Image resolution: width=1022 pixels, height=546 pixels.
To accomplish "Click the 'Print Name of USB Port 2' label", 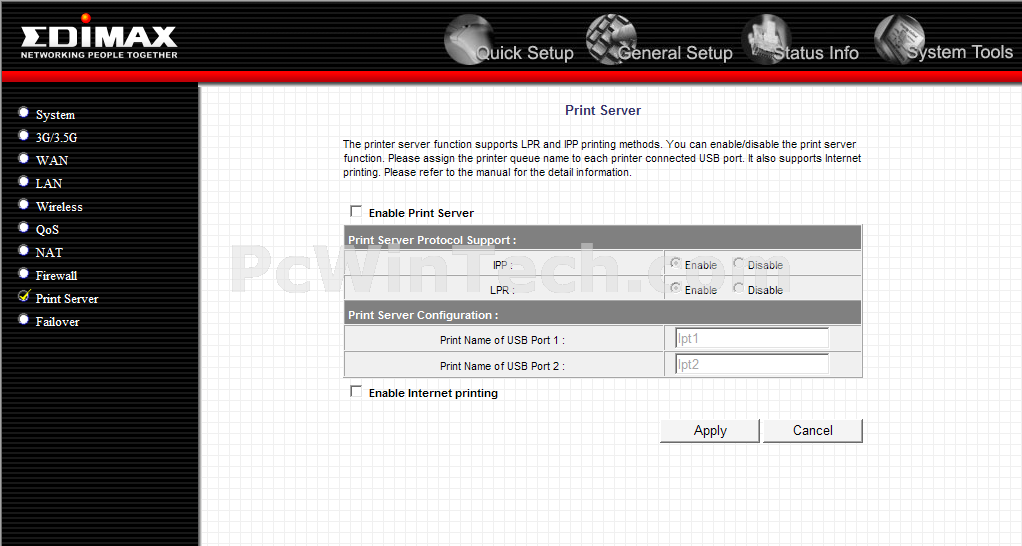I will [502, 366].
